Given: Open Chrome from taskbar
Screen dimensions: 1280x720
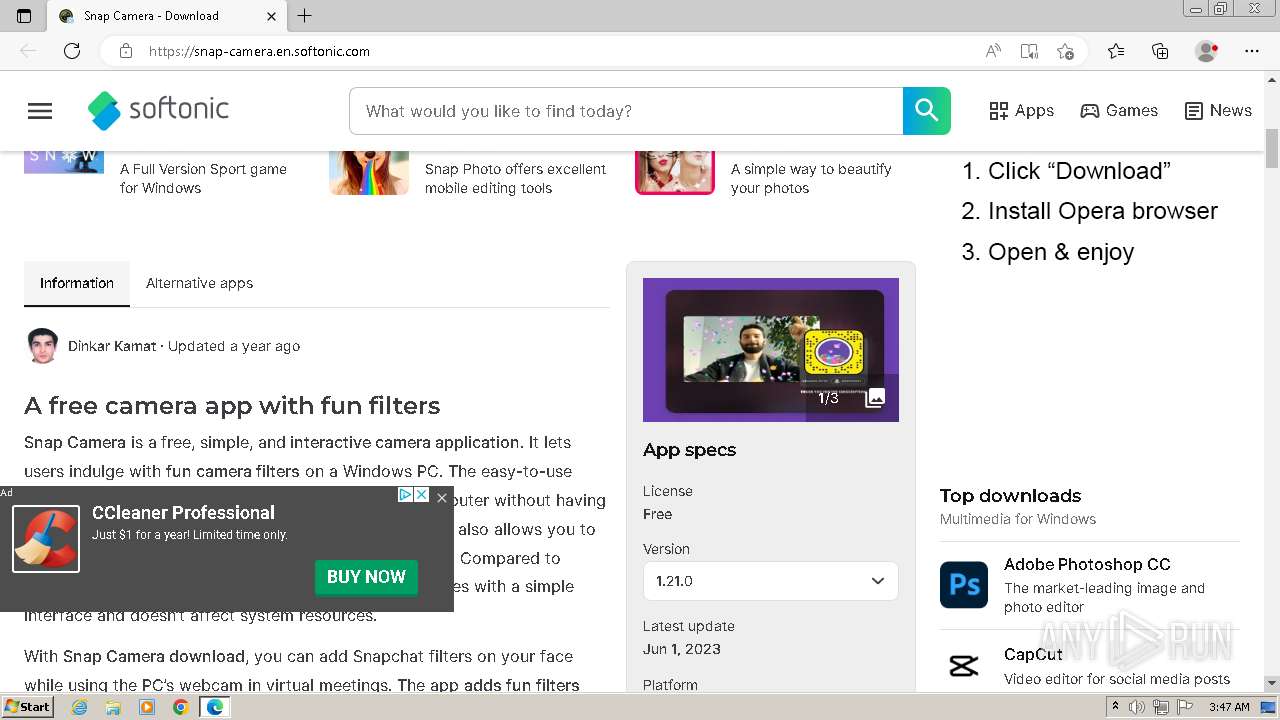Looking at the screenshot, I should coord(180,707).
